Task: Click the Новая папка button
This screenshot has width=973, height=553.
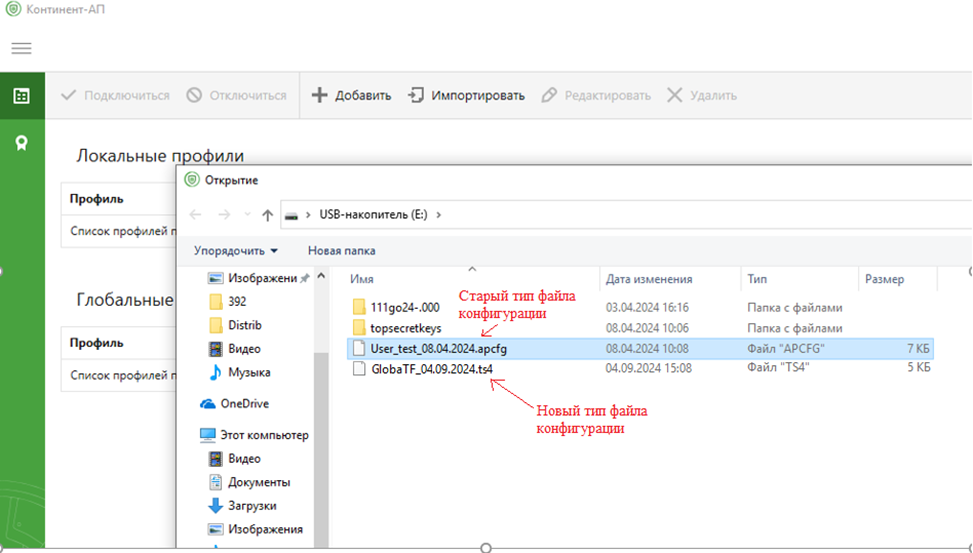Action: [341, 250]
